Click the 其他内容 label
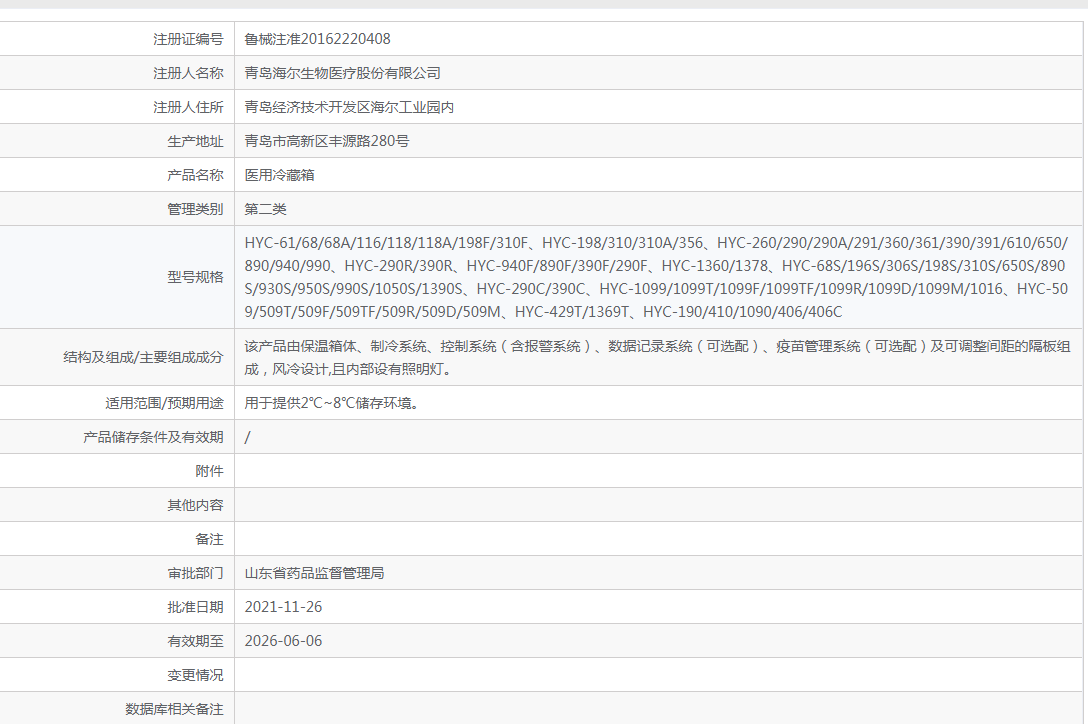Image resolution: width=1088 pixels, height=724 pixels. pos(195,505)
